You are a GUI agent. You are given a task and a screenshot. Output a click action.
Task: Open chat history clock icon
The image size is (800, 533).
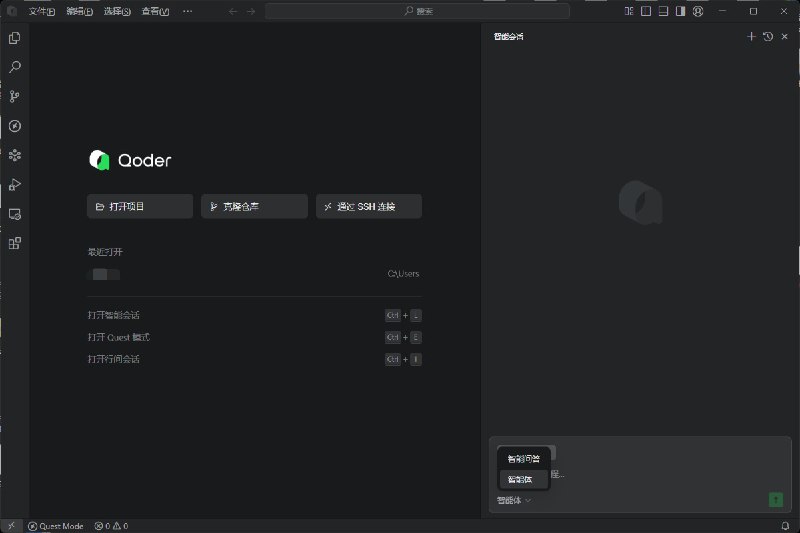(x=767, y=37)
